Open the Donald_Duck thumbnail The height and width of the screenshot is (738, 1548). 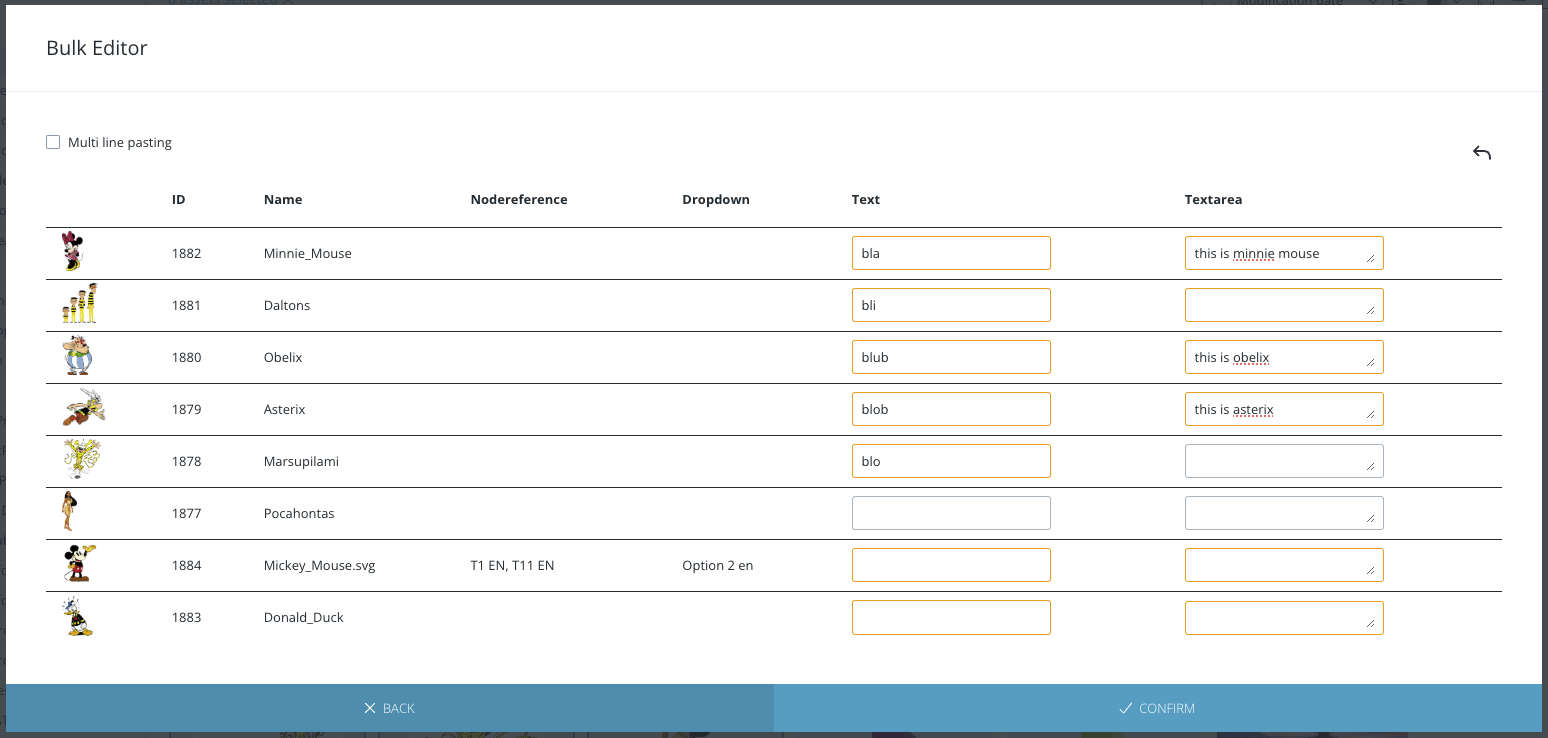click(78, 616)
